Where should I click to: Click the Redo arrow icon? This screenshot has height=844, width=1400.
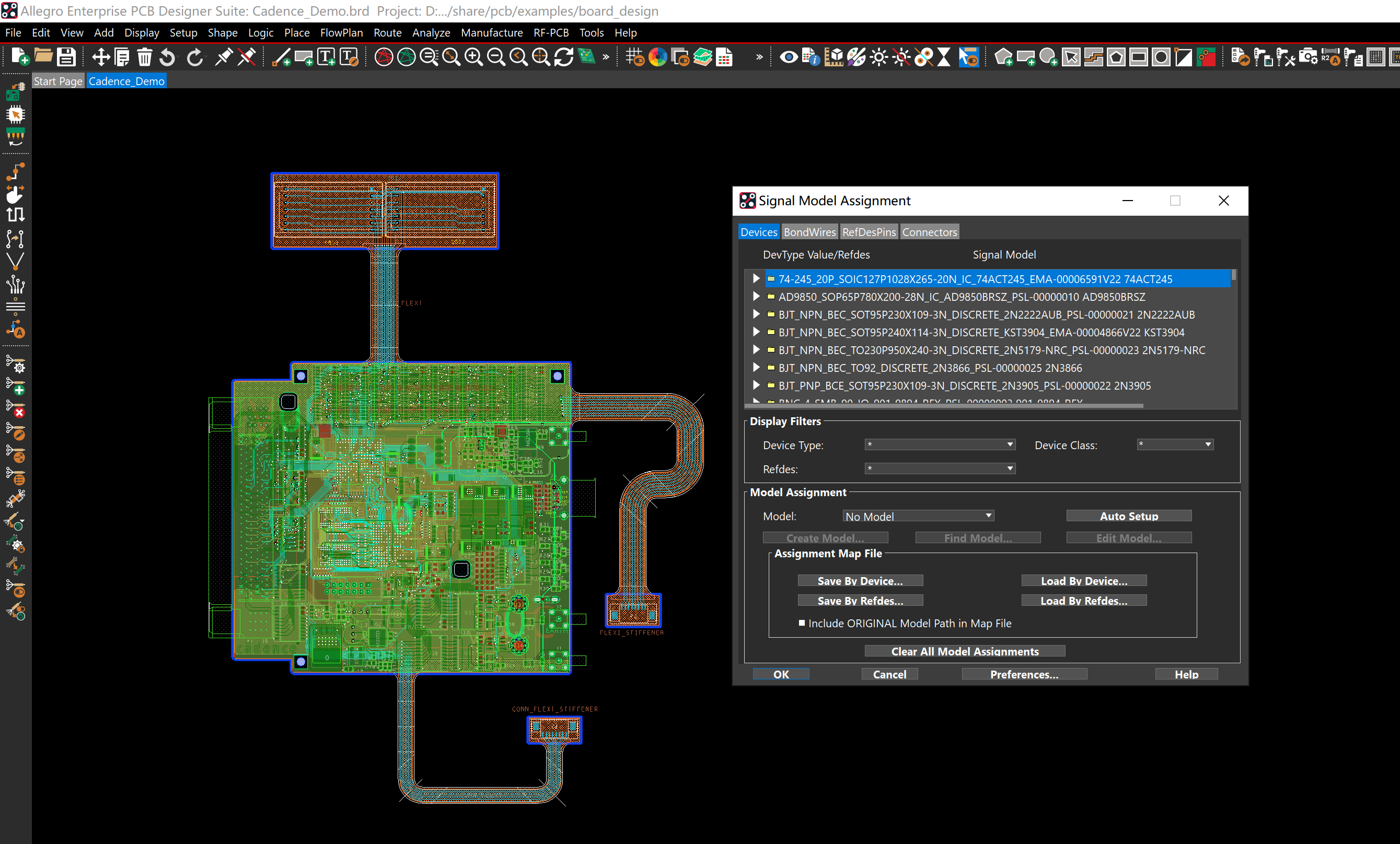click(194, 57)
